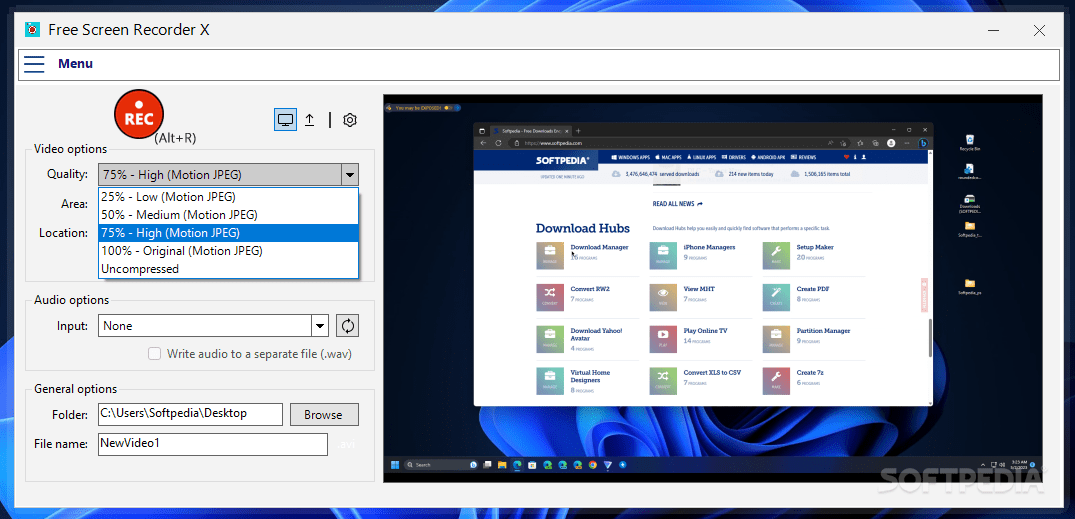Click the Browse button
This screenshot has height=519, width=1075.
pyautogui.click(x=324, y=415)
